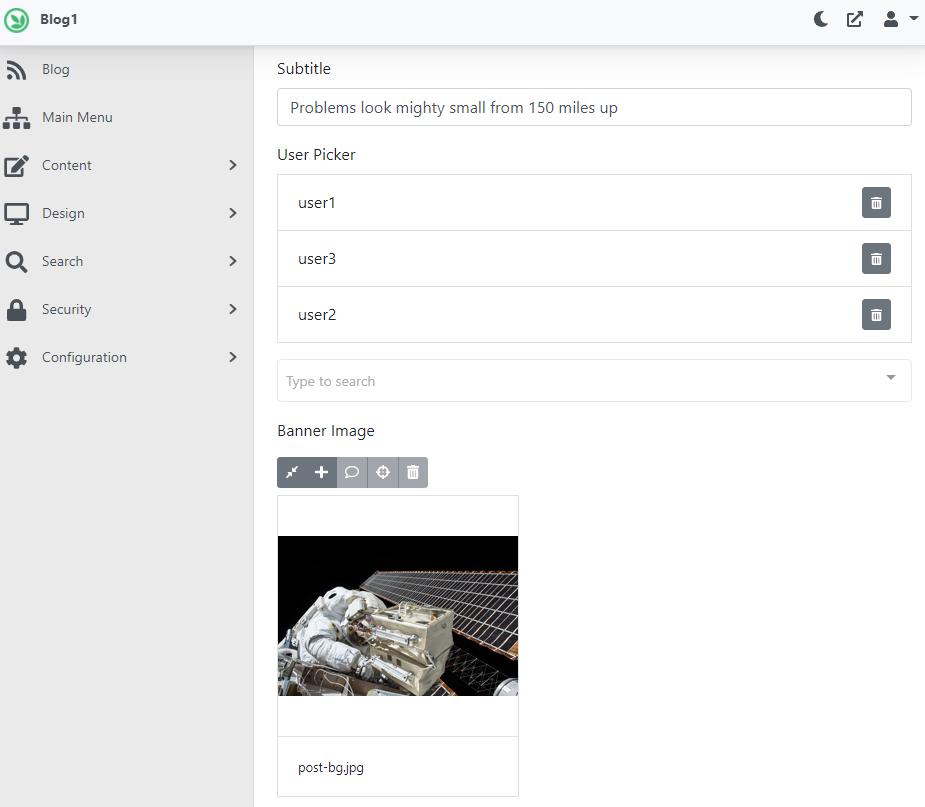The width and height of the screenshot is (925, 807).
Task: Click the Search magnifier icon
Action: [x=17, y=262]
